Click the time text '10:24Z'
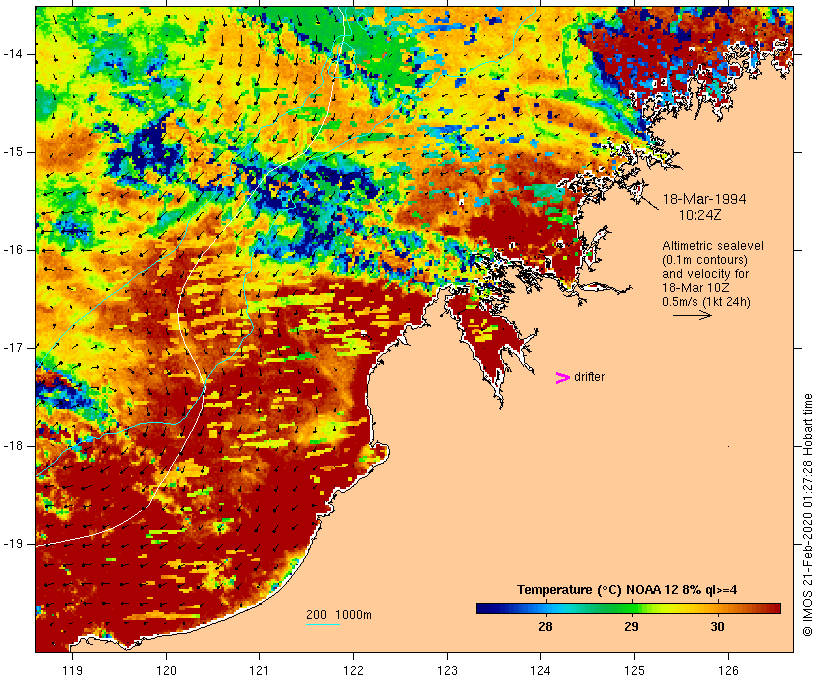Screen dimensions: 820x680 [x=700, y=215]
